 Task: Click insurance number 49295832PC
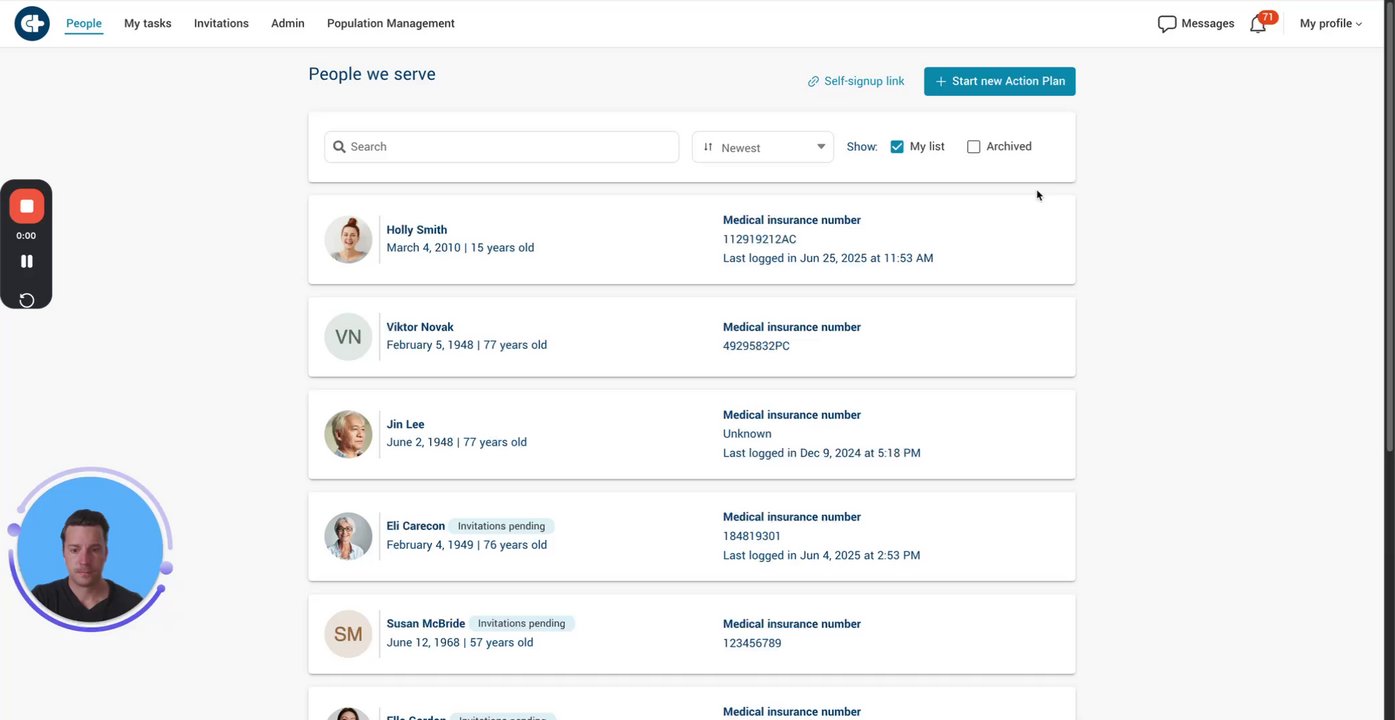pyautogui.click(x=756, y=346)
